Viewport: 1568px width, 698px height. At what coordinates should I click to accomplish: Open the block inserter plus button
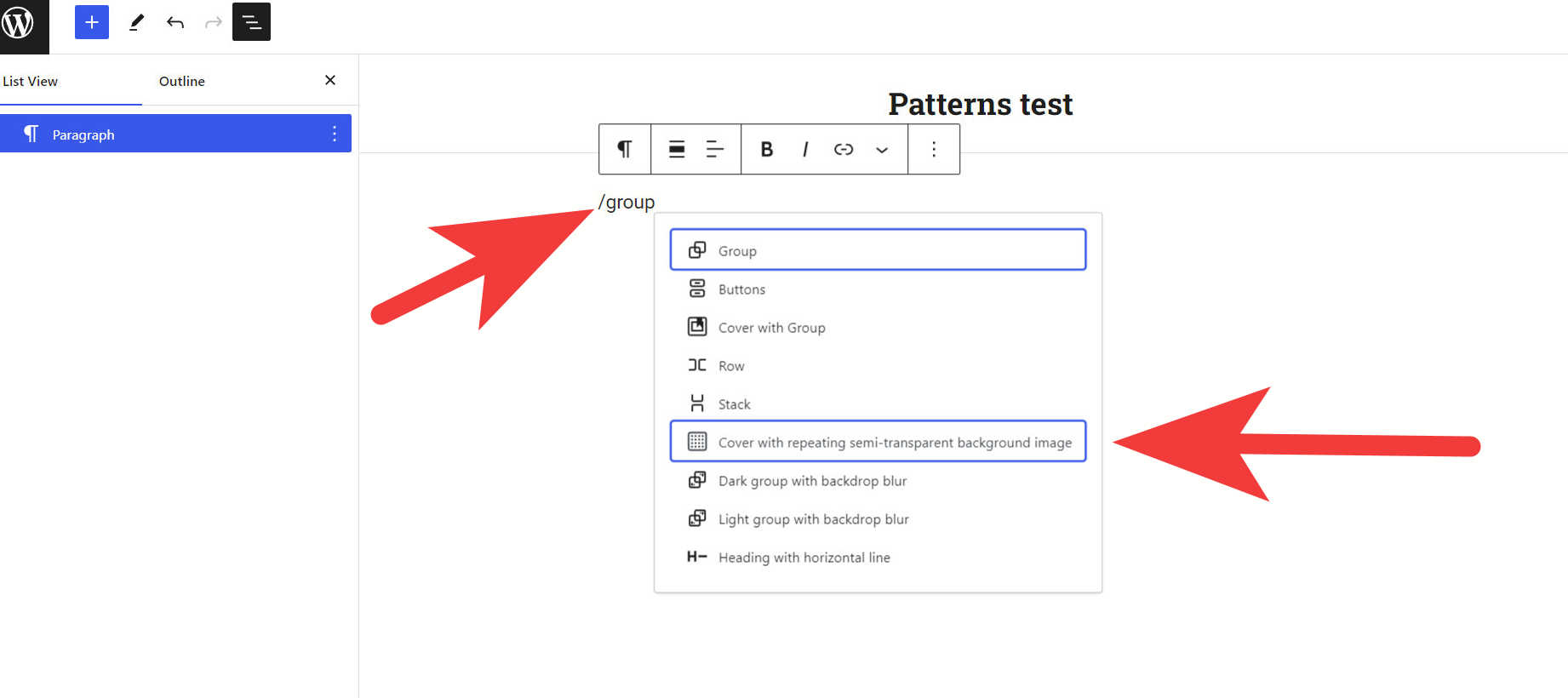[x=92, y=22]
